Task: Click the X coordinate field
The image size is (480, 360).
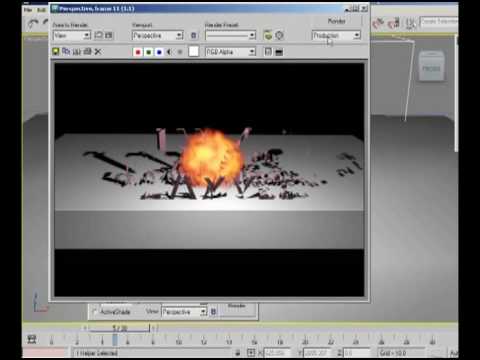Action: click(x=276, y=353)
